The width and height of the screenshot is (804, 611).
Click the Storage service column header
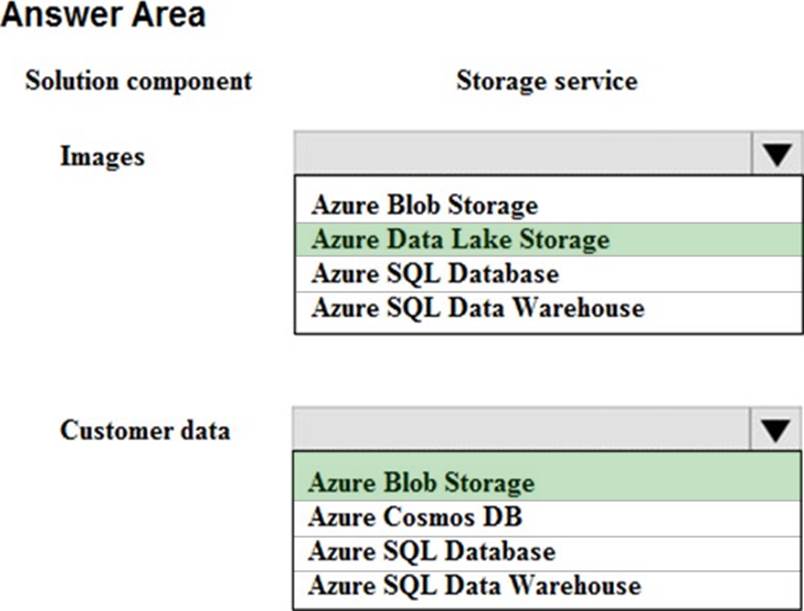click(546, 80)
